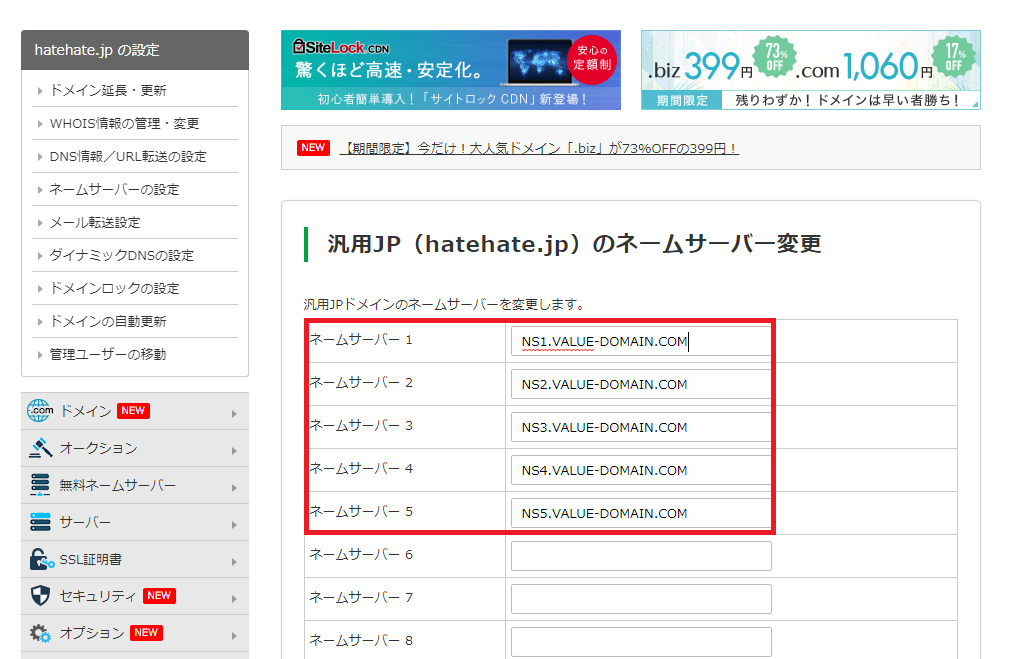The height and width of the screenshot is (659, 1009).
Task: Click the セキュリティ sidebar label
Action: tap(98, 596)
